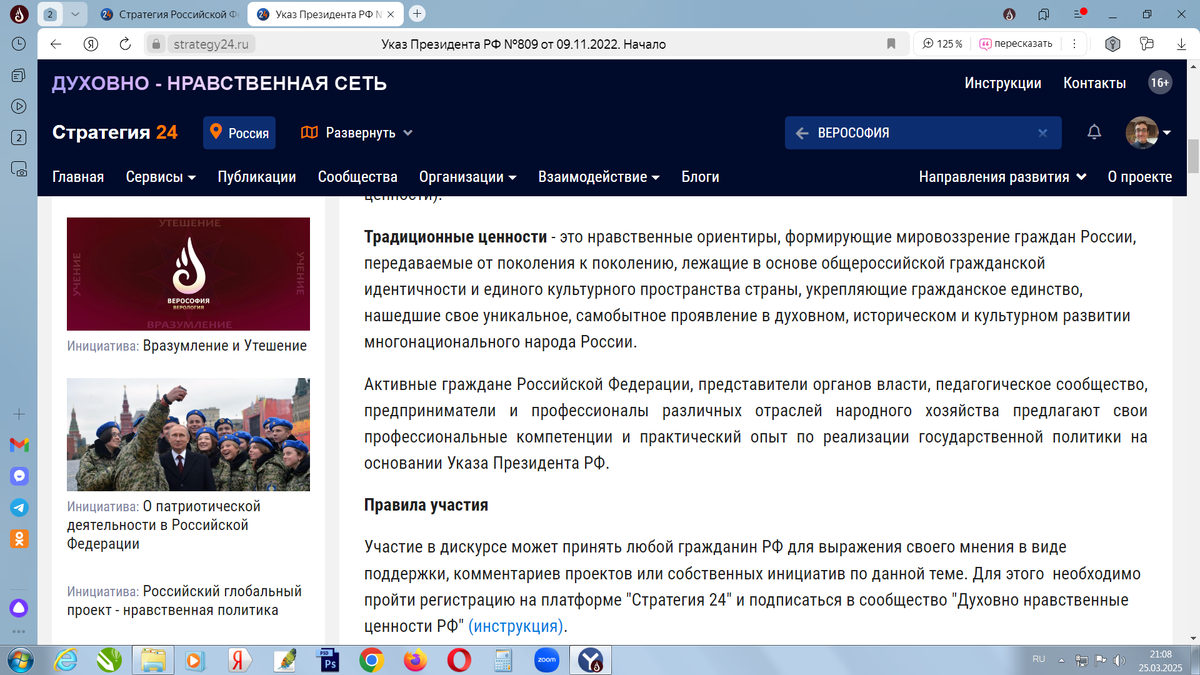Launch Internet Explorer from taskbar
Viewport: 1200px width, 675px height.
[67, 660]
